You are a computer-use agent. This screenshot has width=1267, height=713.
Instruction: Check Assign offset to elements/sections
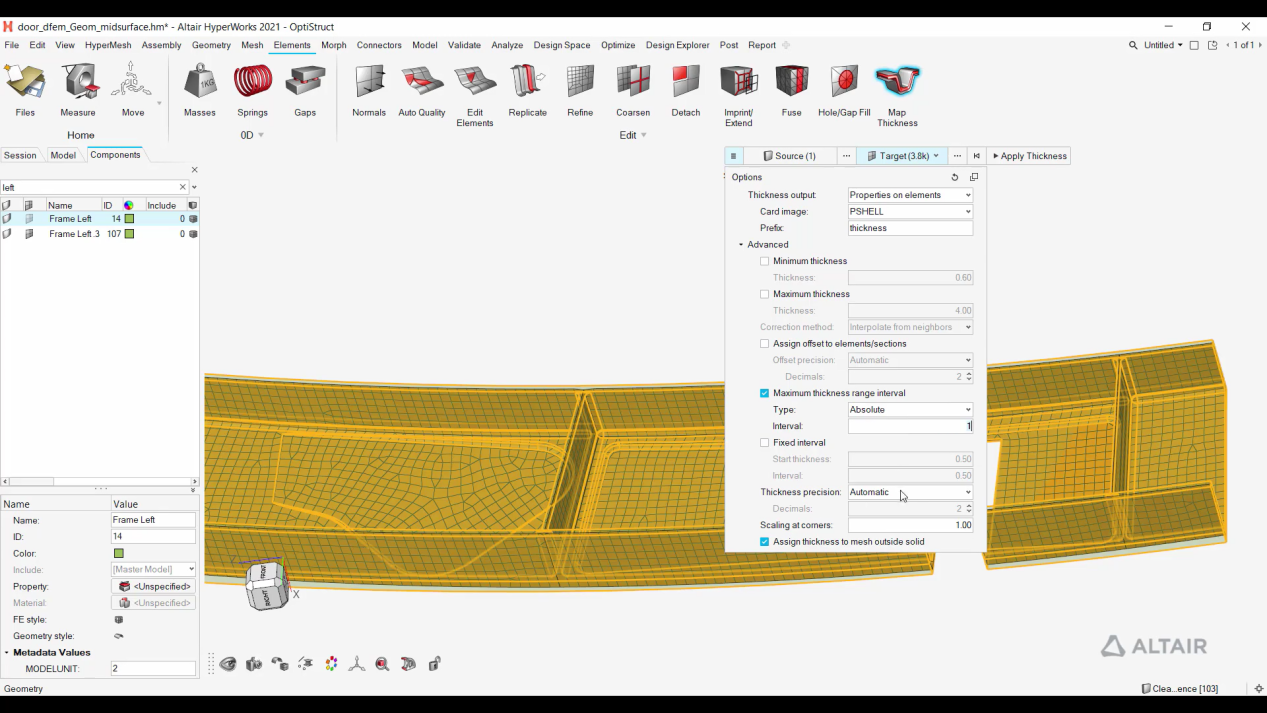(765, 344)
